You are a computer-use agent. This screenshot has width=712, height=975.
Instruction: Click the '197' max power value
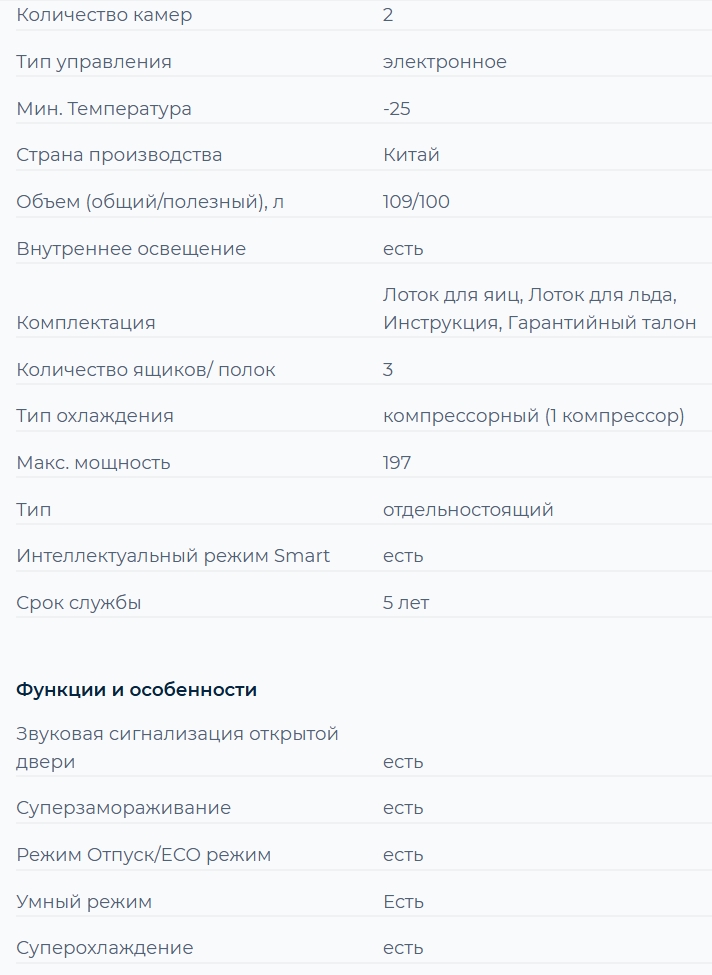coord(397,463)
